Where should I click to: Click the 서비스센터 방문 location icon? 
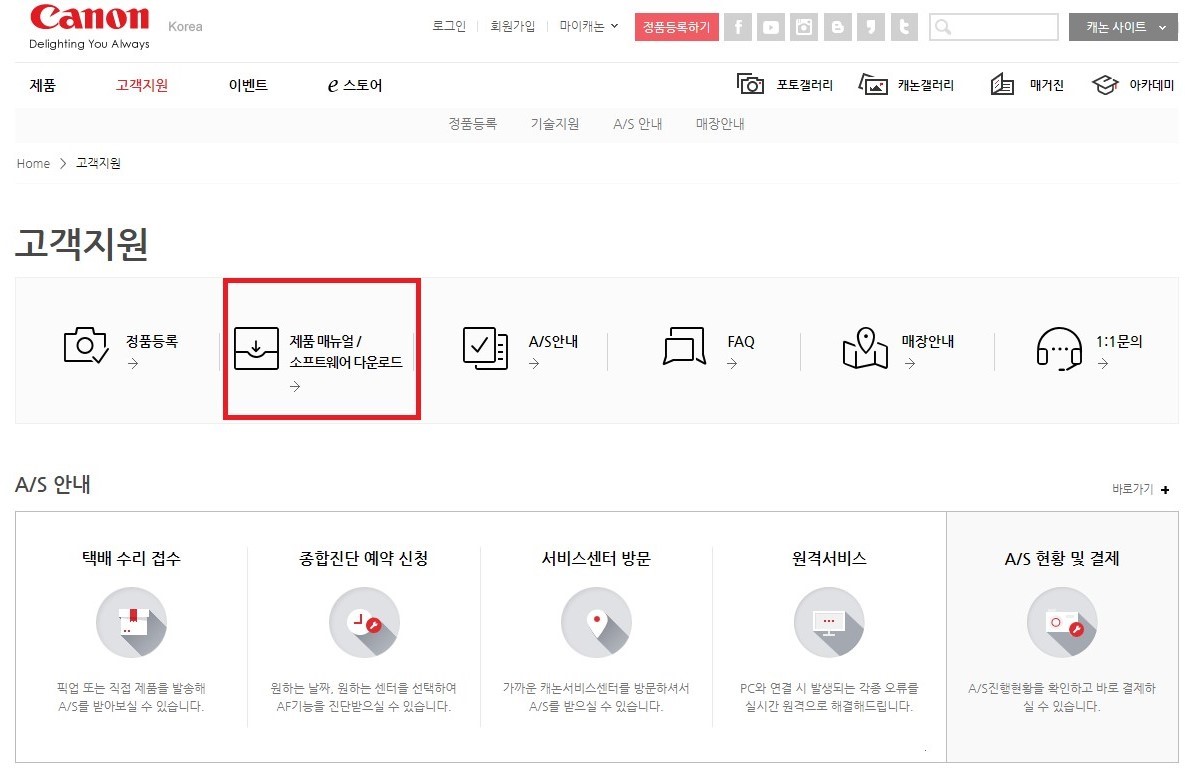tap(596, 622)
